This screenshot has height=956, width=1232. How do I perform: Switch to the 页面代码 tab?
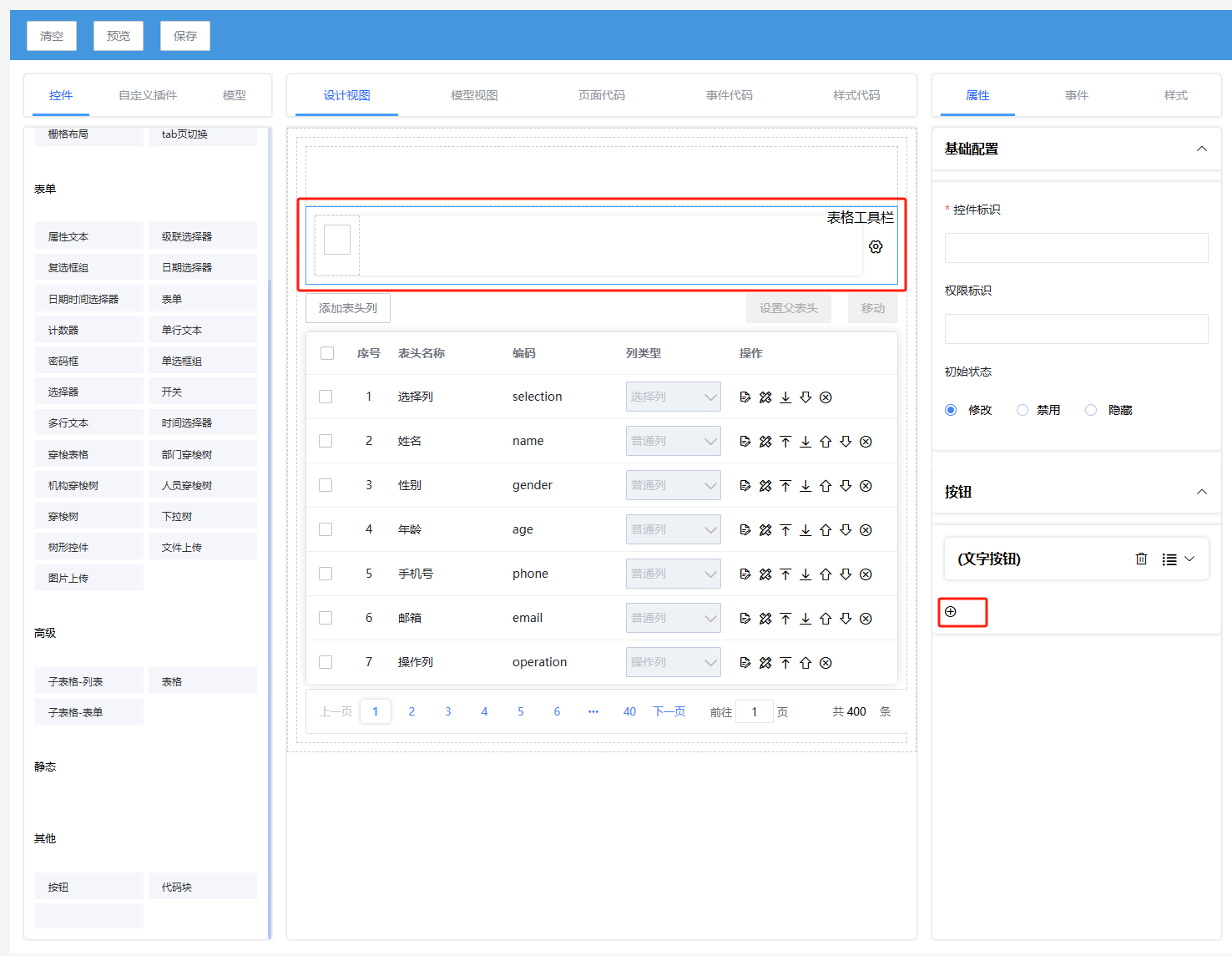point(601,95)
